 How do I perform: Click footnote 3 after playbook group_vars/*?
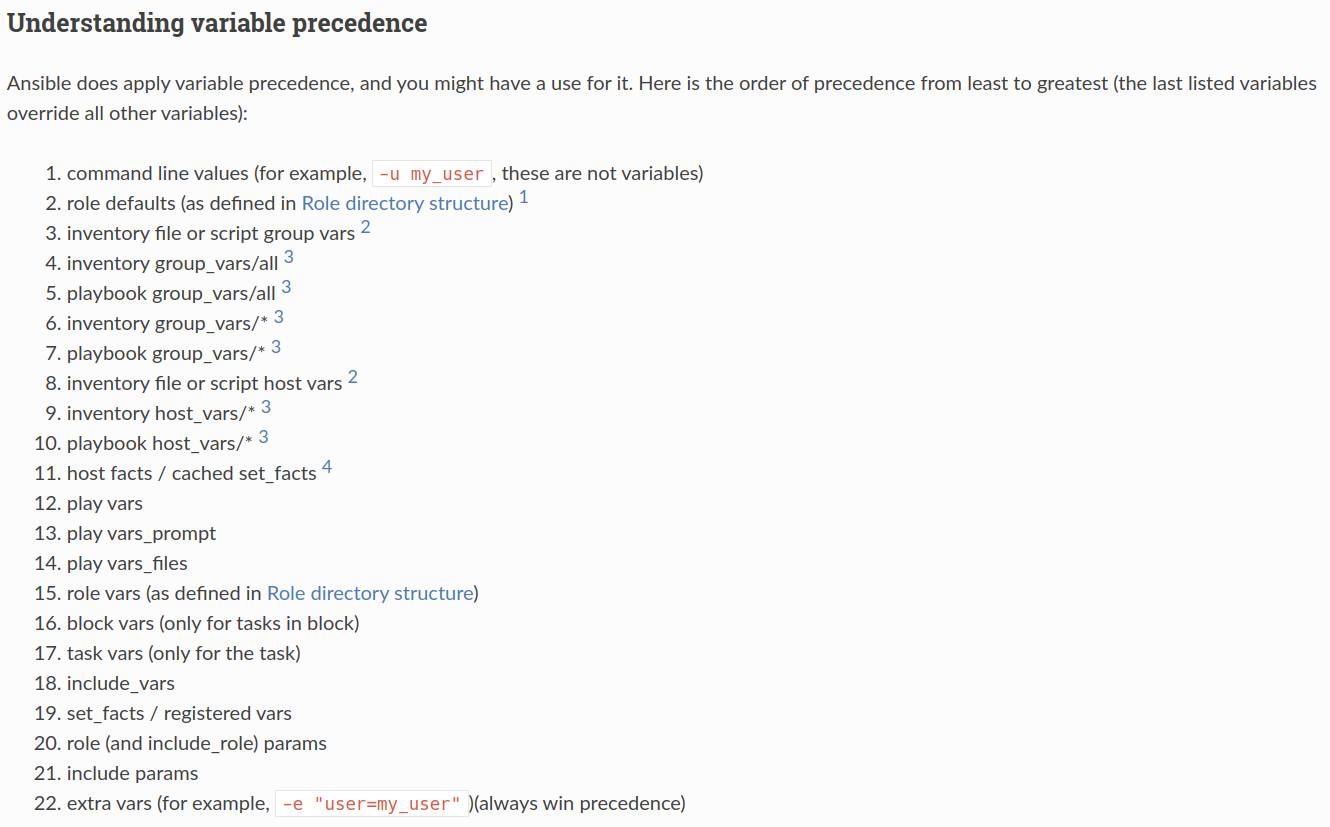tap(276, 348)
